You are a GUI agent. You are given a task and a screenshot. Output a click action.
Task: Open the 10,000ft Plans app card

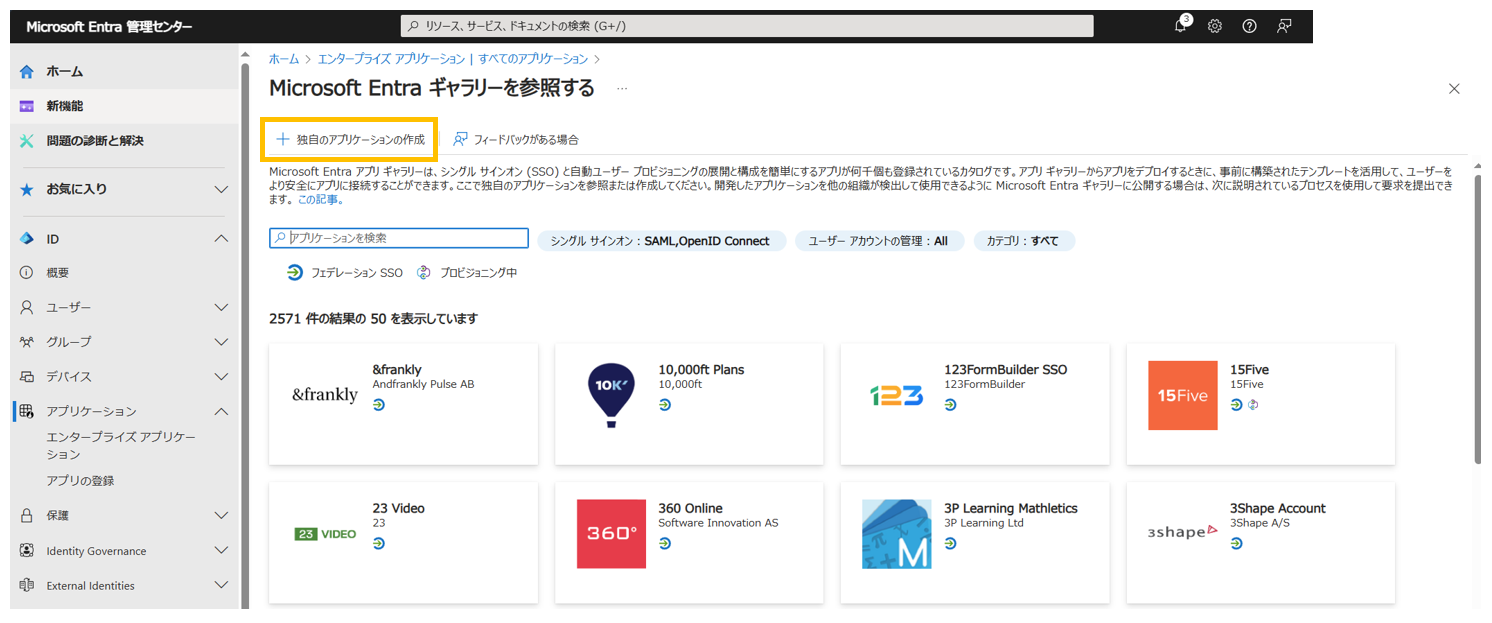[689, 404]
